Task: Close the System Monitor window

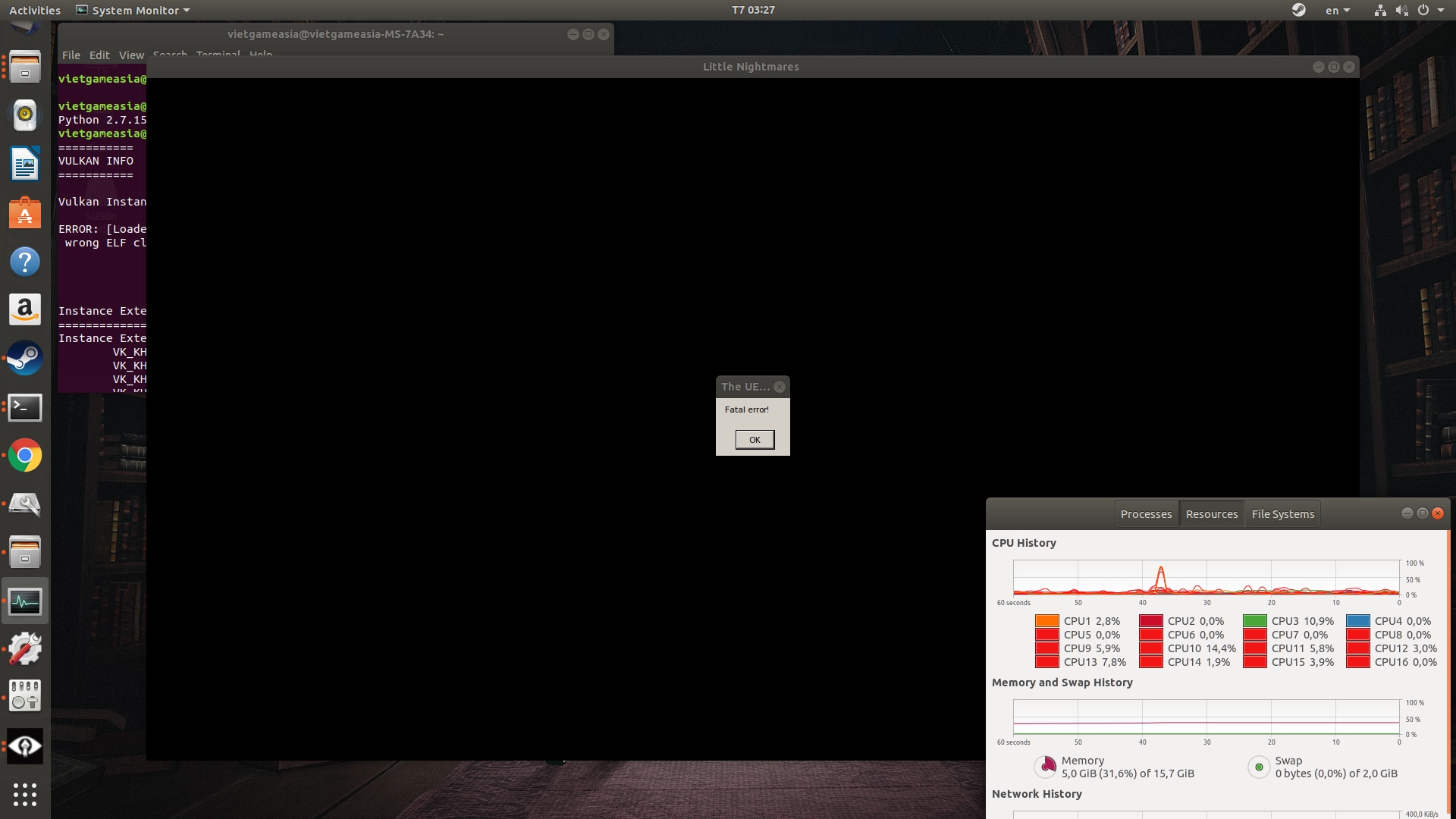Action: 1438,513
